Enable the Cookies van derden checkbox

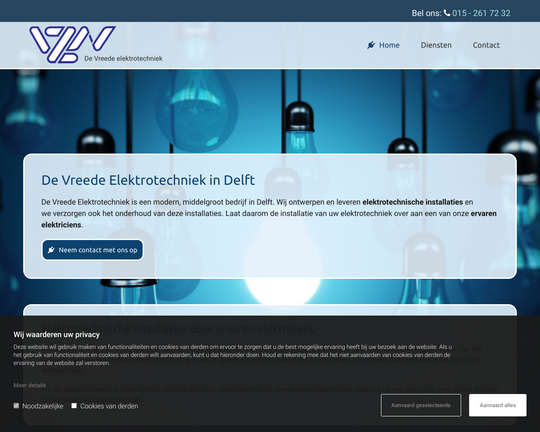coord(74,406)
